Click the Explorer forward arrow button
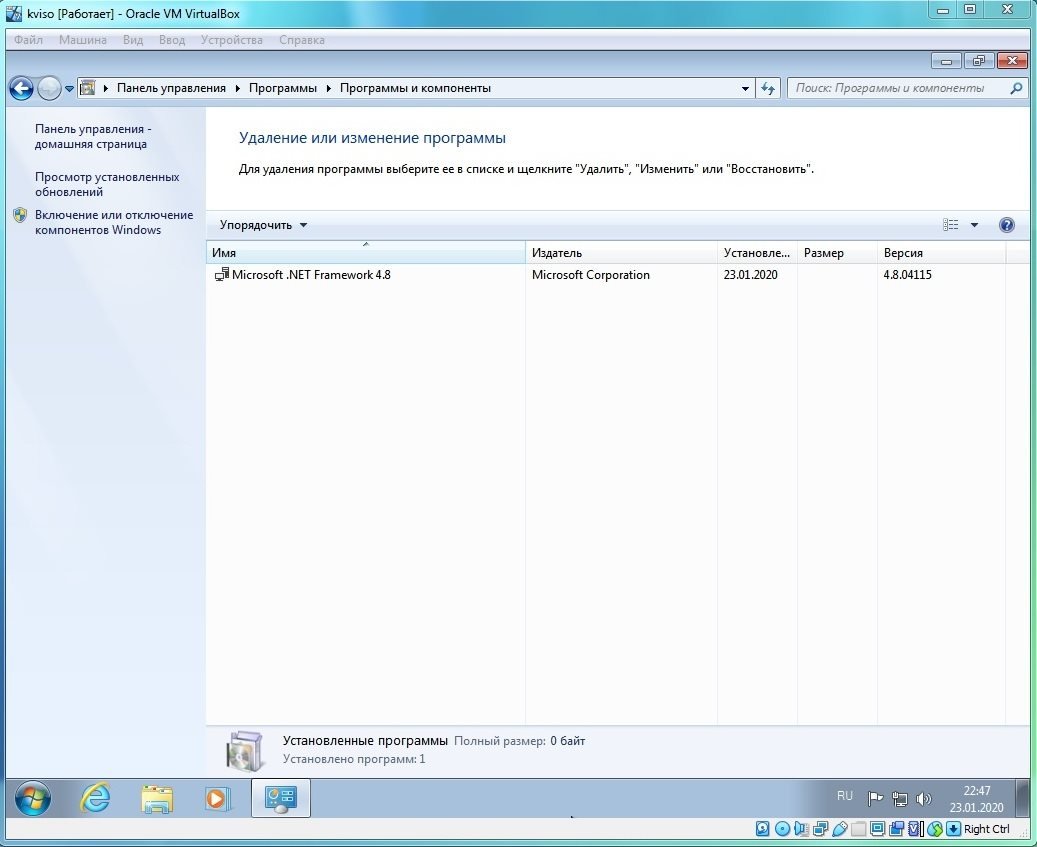Viewport: 1037px width, 847px height. click(49, 88)
